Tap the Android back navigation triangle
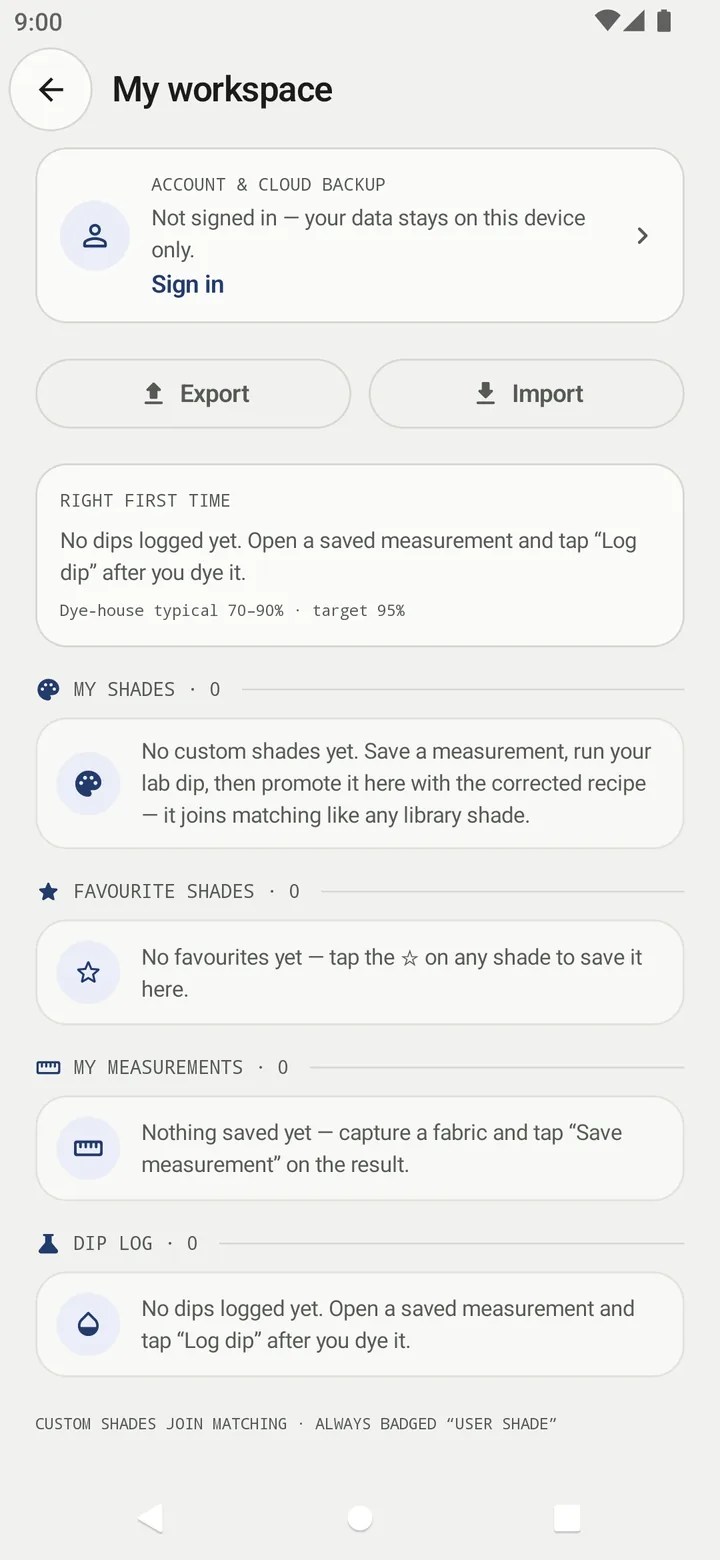This screenshot has height=1560, width=720. coord(150,1518)
